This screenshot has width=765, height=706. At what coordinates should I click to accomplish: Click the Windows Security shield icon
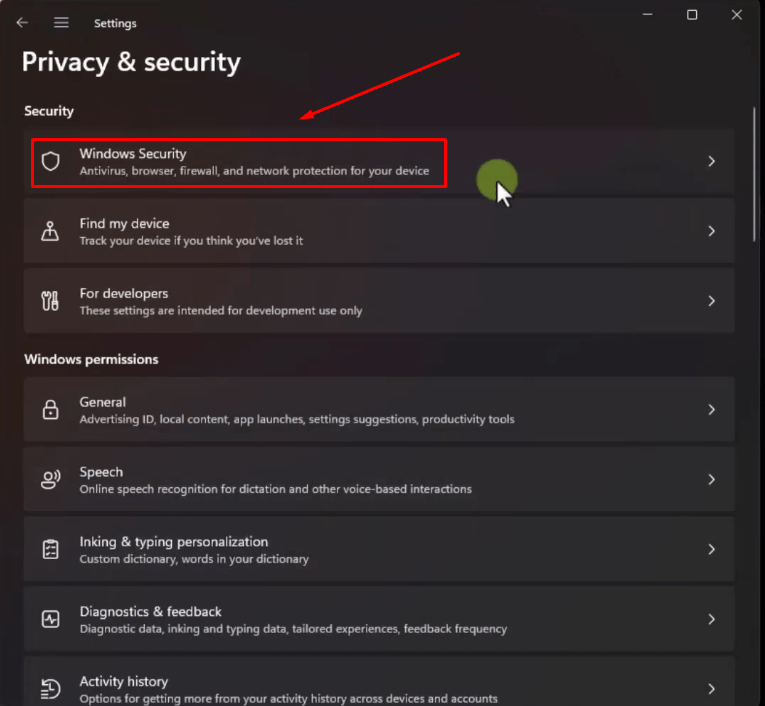pos(50,161)
